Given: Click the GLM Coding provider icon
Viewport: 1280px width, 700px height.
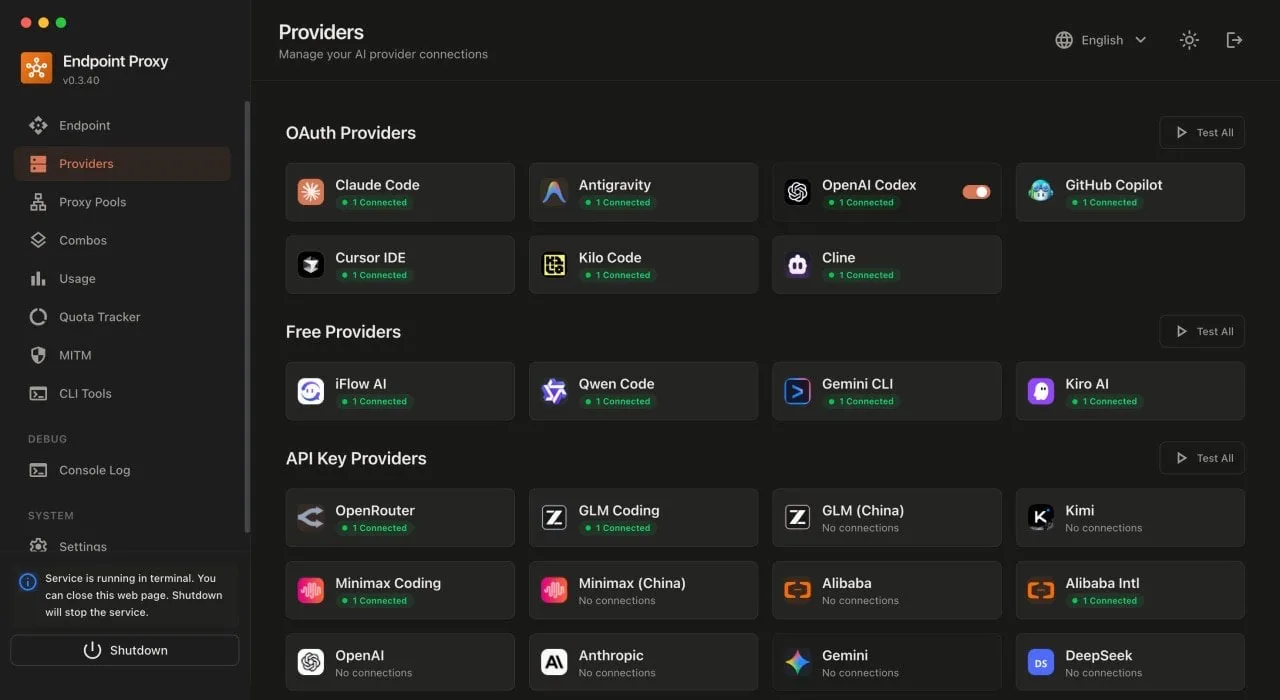Looking at the screenshot, I should coord(554,518).
